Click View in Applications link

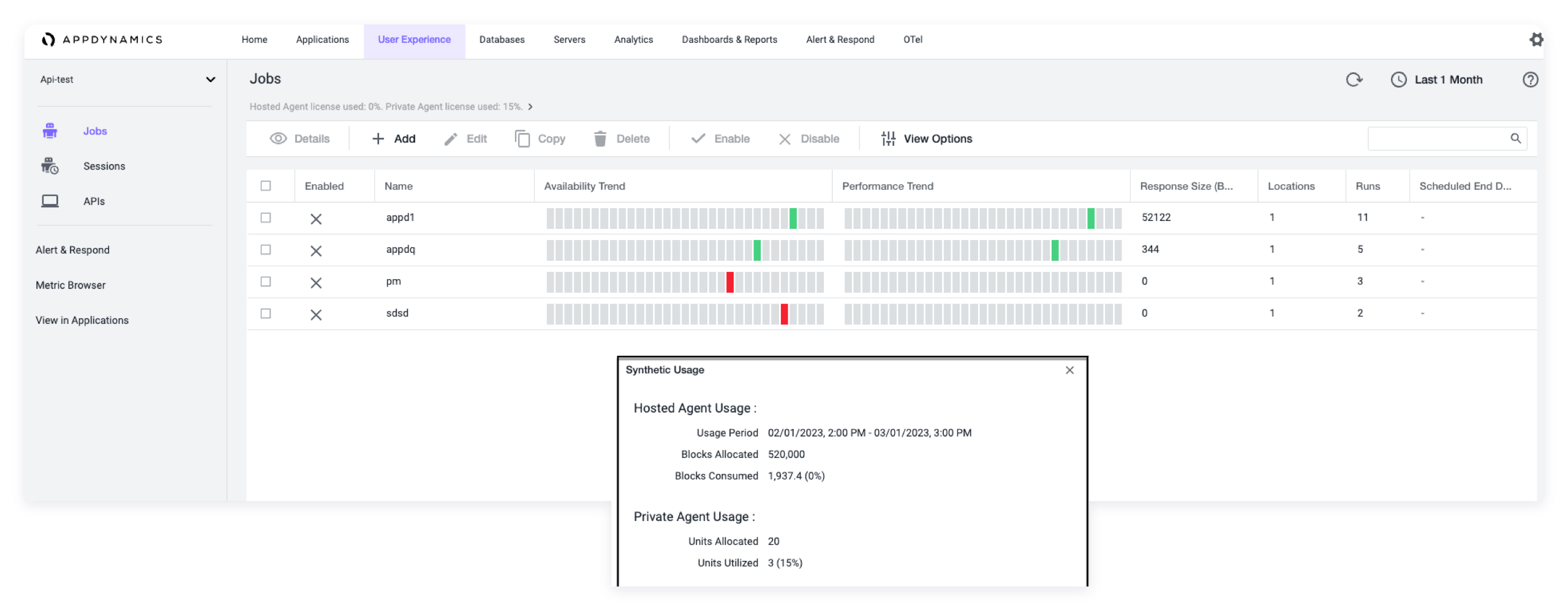tap(82, 320)
